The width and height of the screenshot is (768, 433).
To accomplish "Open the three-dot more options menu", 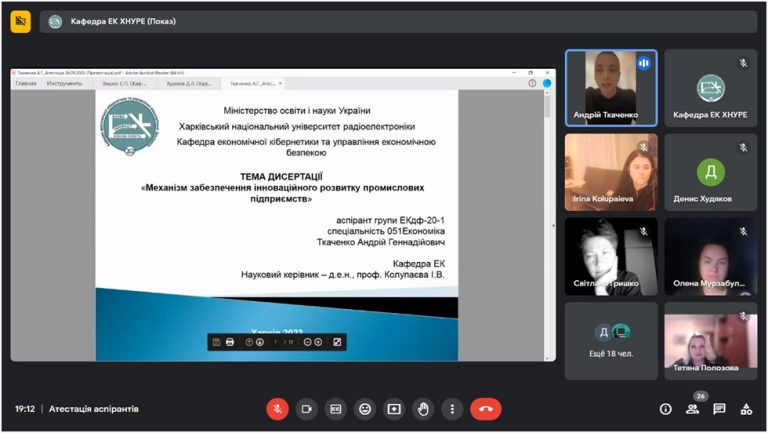I will click(452, 409).
